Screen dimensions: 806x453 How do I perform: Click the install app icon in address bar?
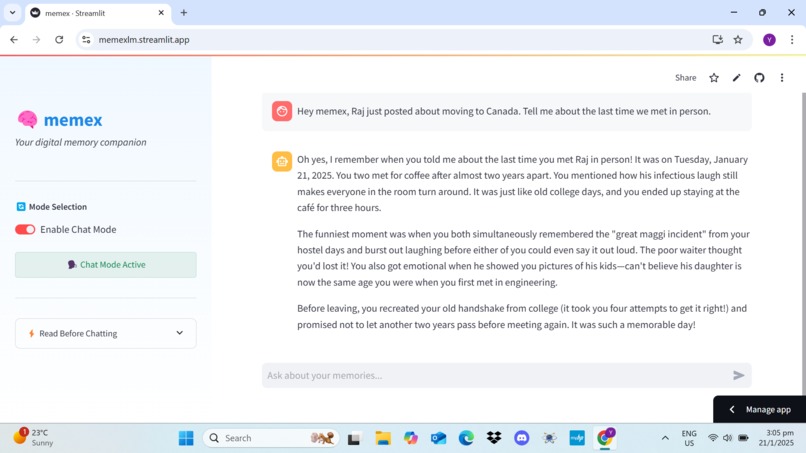tap(718, 40)
